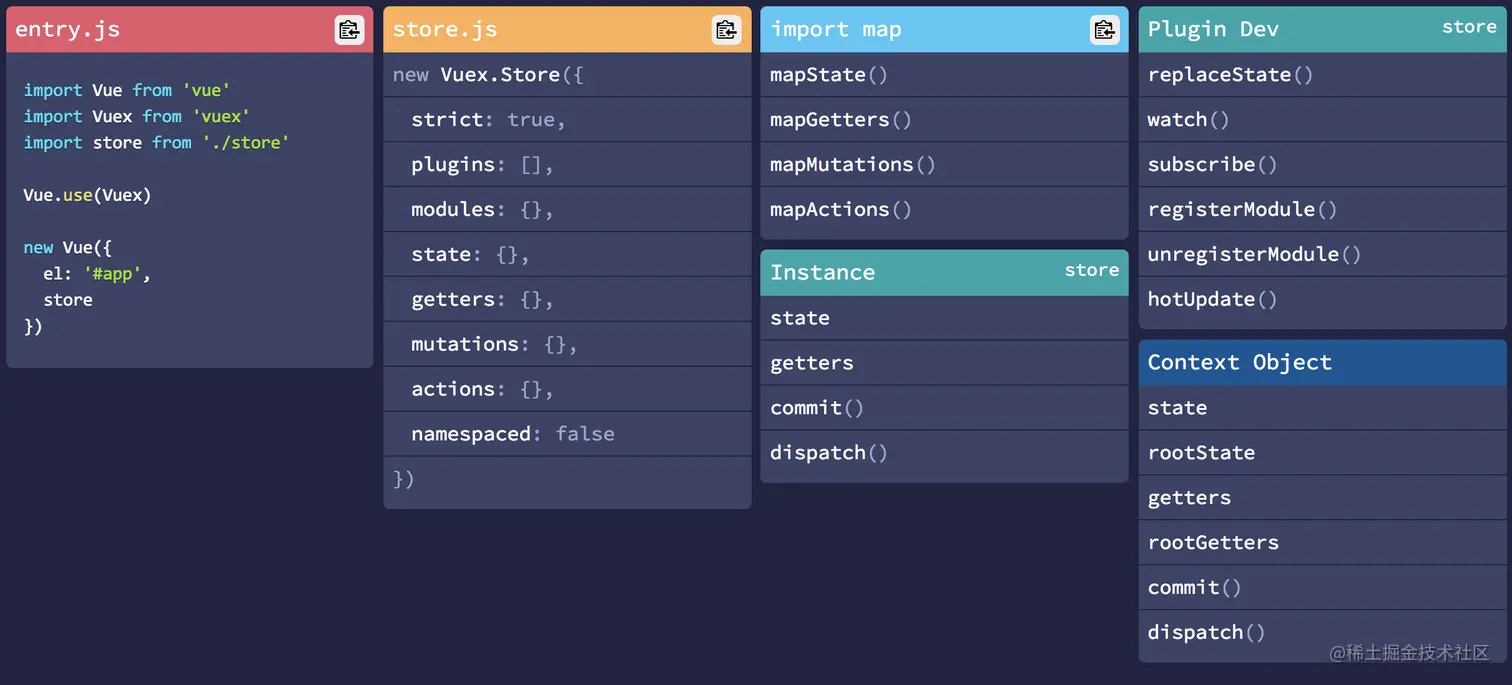Viewport: 1512px width, 685px height.
Task: Select the hotUpdate() row
Action: point(1322,301)
